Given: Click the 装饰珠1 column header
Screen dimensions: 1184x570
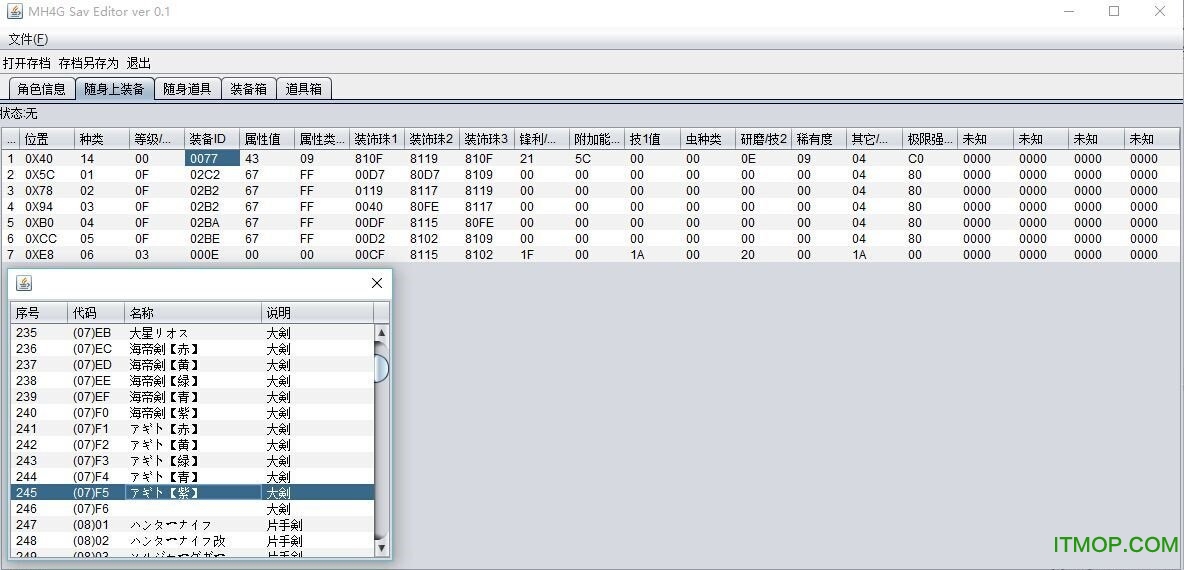Looking at the screenshot, I should (x=376, y=139).
